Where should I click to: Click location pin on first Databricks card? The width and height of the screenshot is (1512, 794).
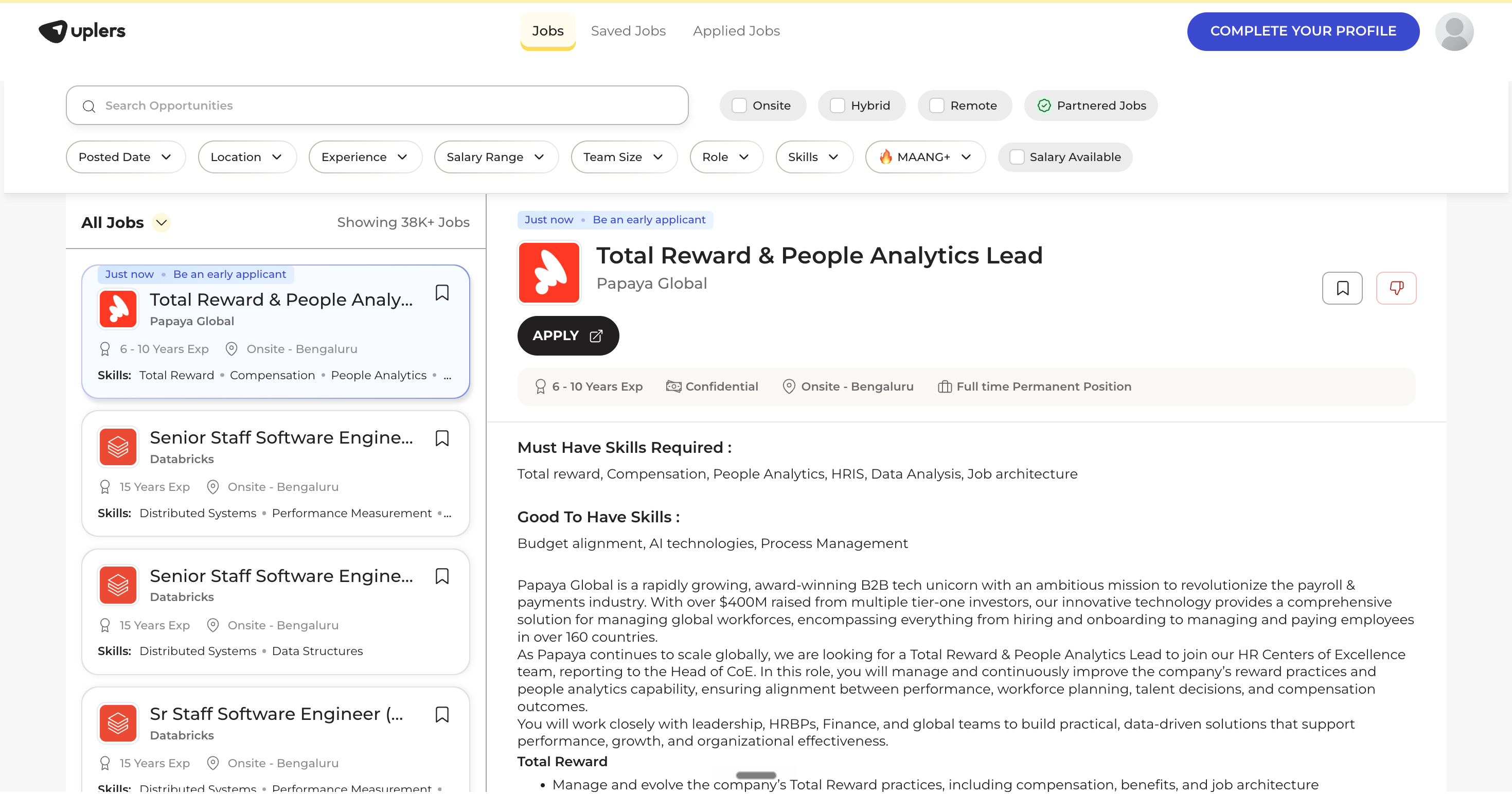(x=213, y=487)
